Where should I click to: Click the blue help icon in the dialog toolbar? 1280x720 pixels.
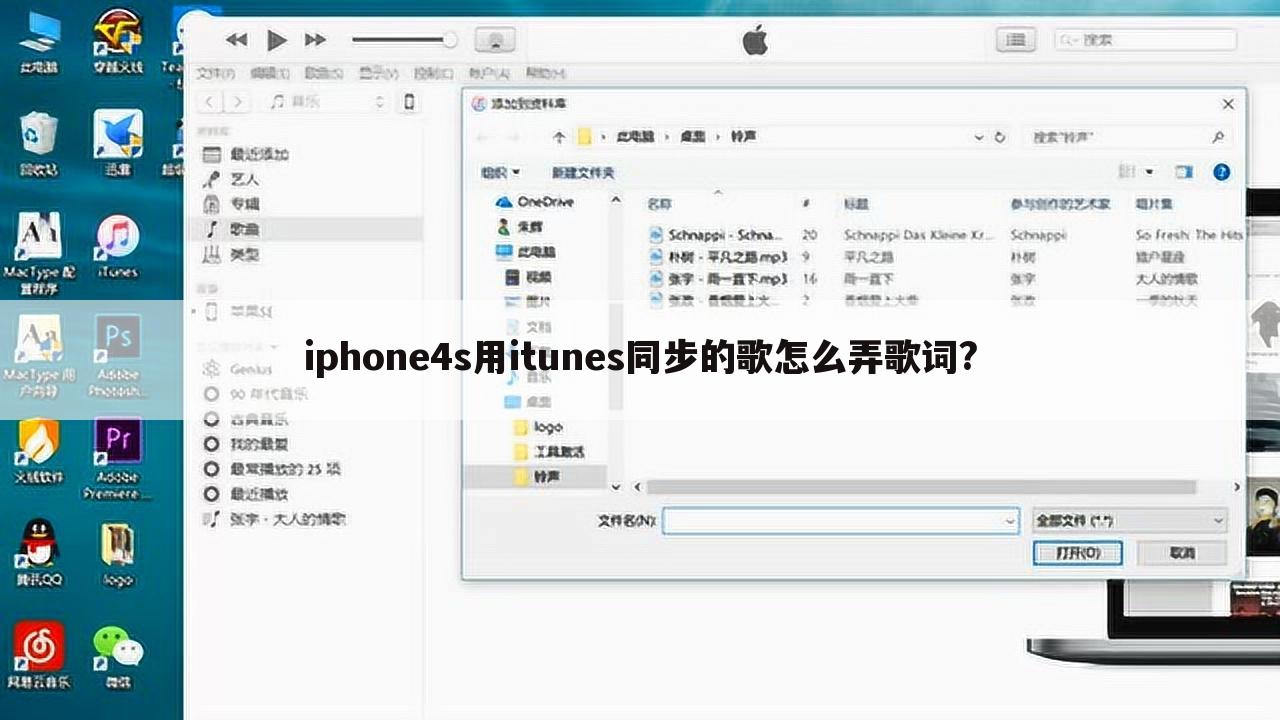(1221, 172)
